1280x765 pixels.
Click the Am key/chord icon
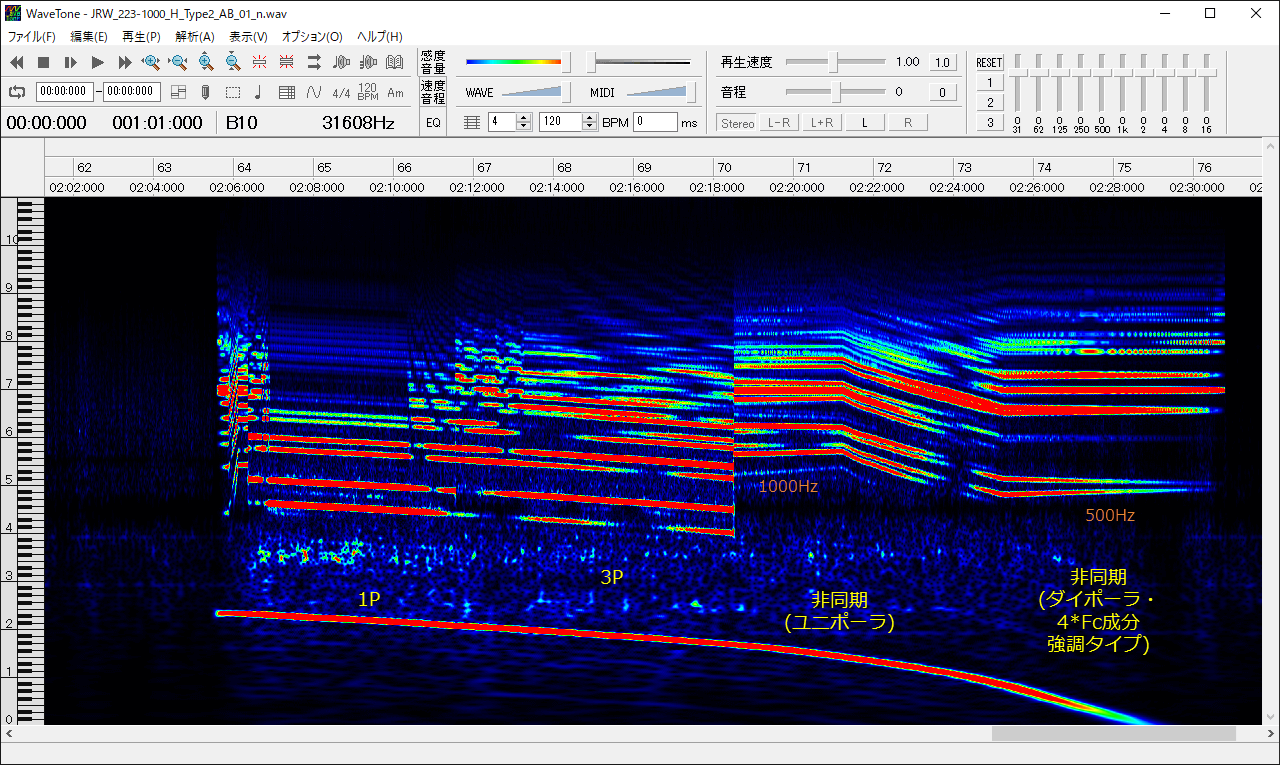395,92
